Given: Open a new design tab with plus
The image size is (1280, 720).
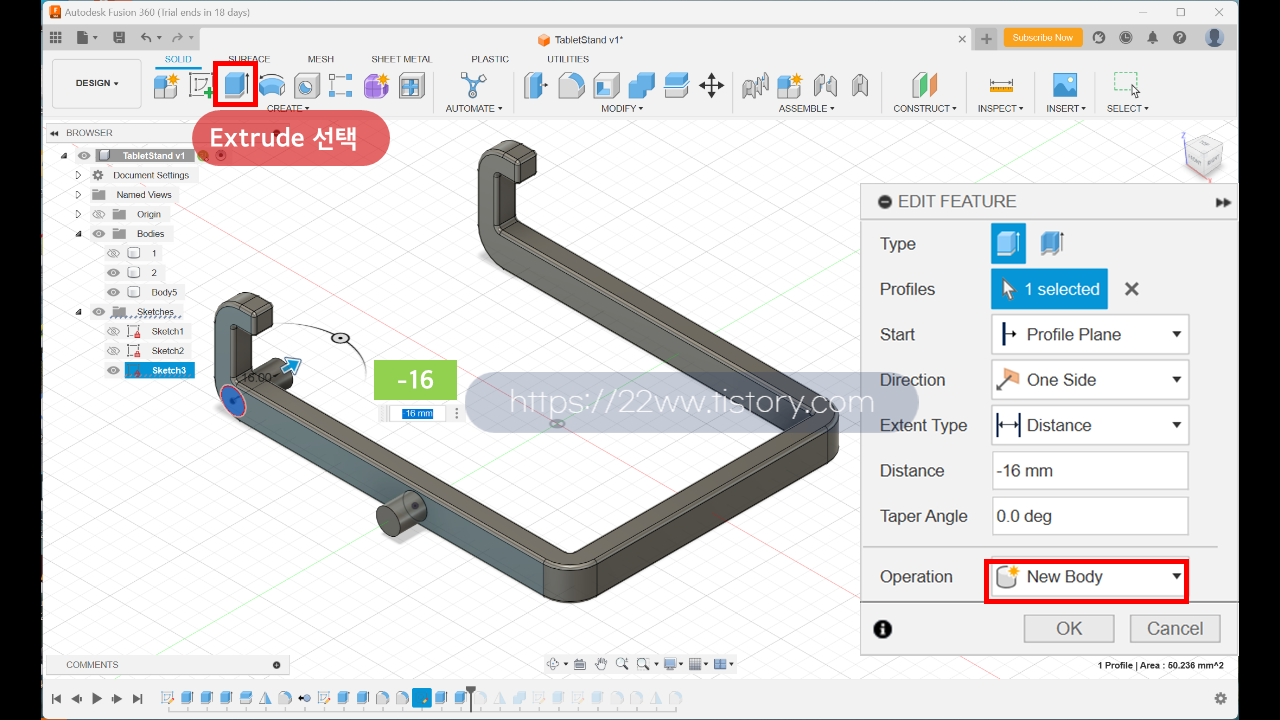Looking at the screenshot, I should click(986, 39).
